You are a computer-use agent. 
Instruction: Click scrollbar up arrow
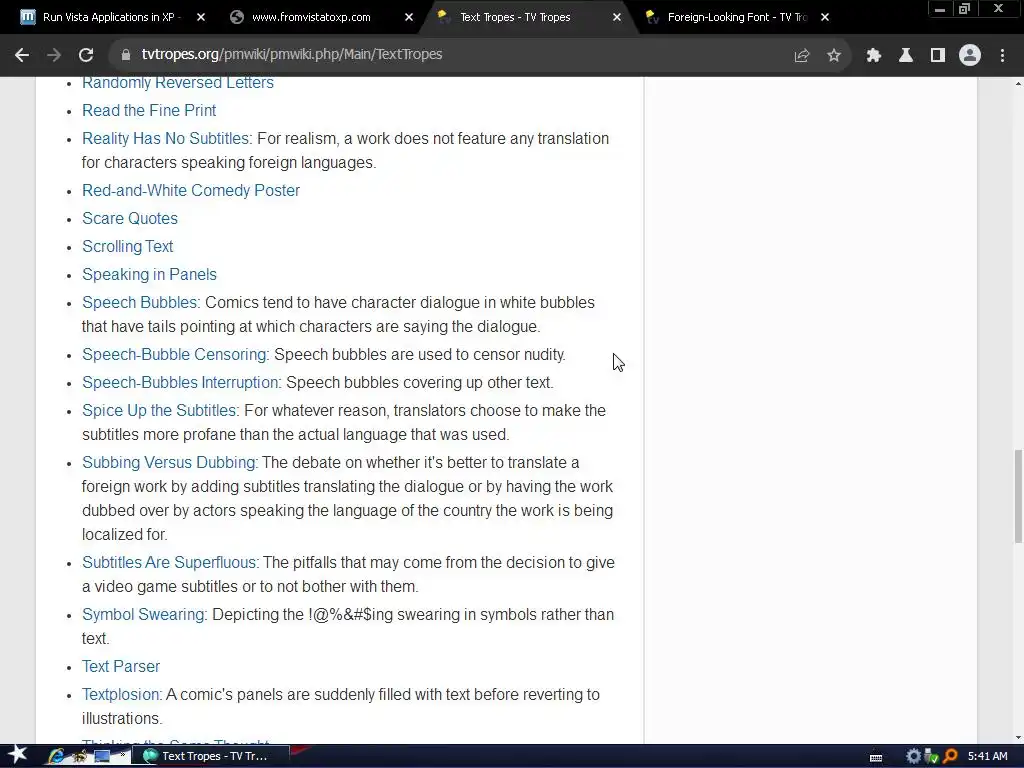click(1017, 84)
